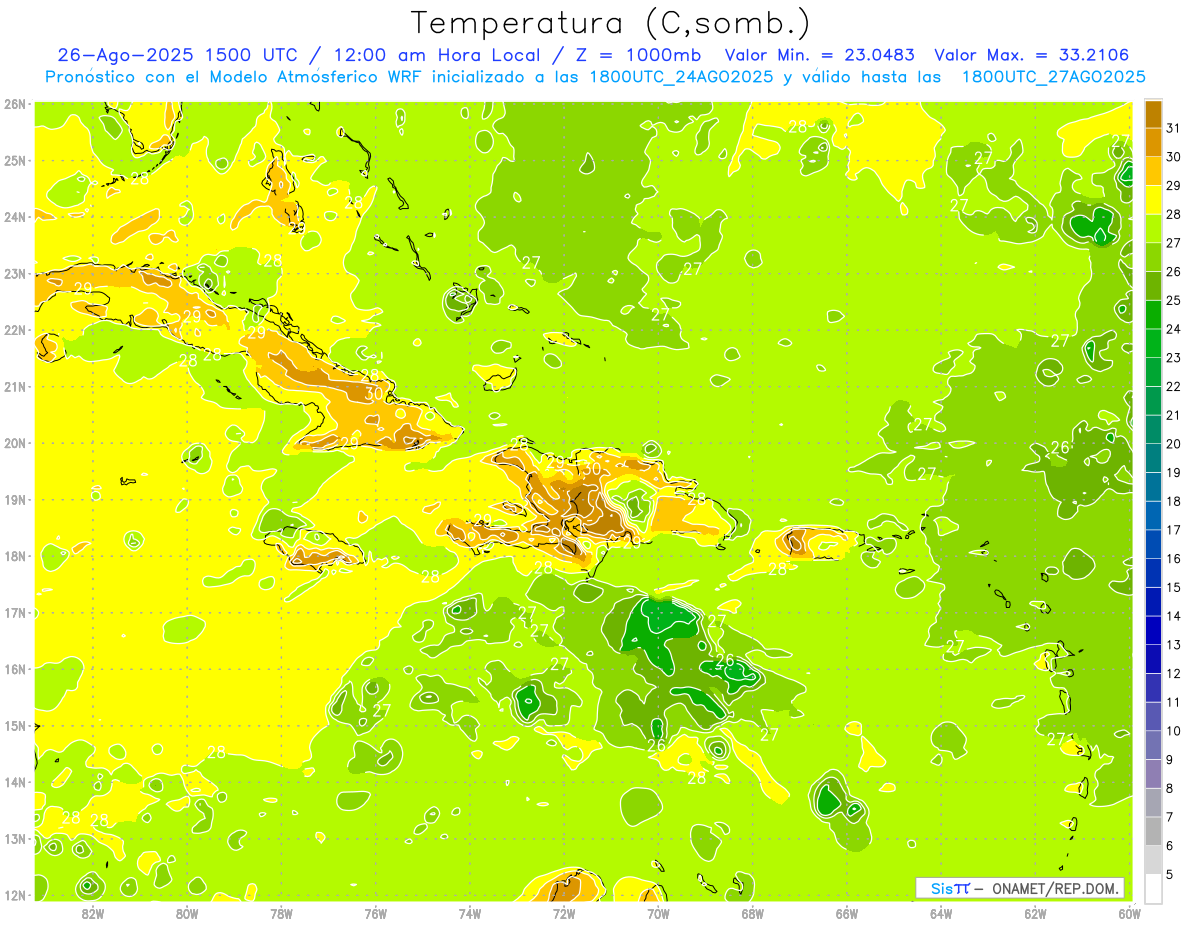Click the legend value label '20'
The height and width of the screenshot is (927, 1200).
[x=1174, y=444]
